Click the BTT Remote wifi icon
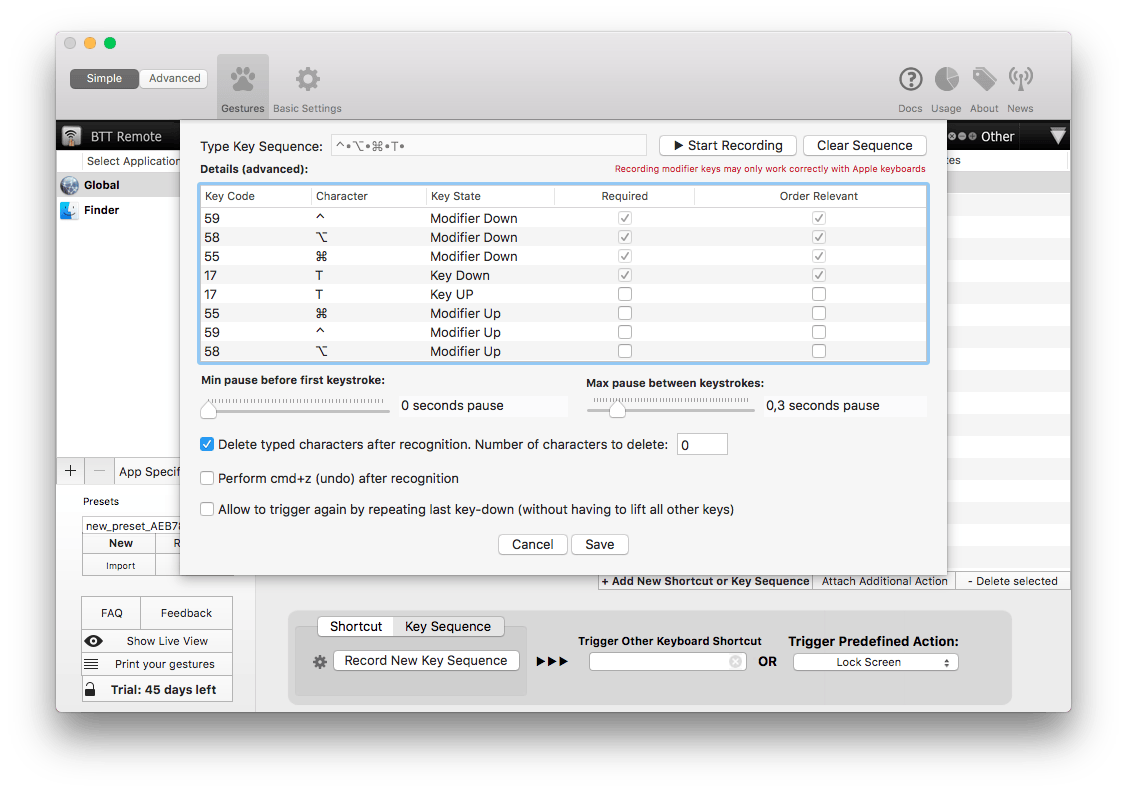The height and width of the screenshot is (792, 1127). coord(71,136)
